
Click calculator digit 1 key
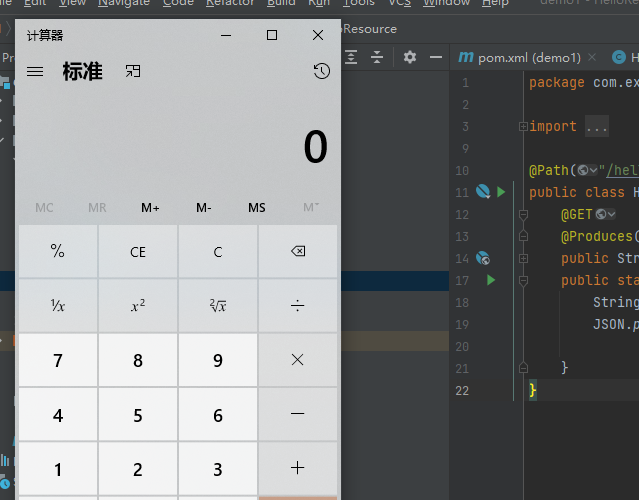point(58,468)
